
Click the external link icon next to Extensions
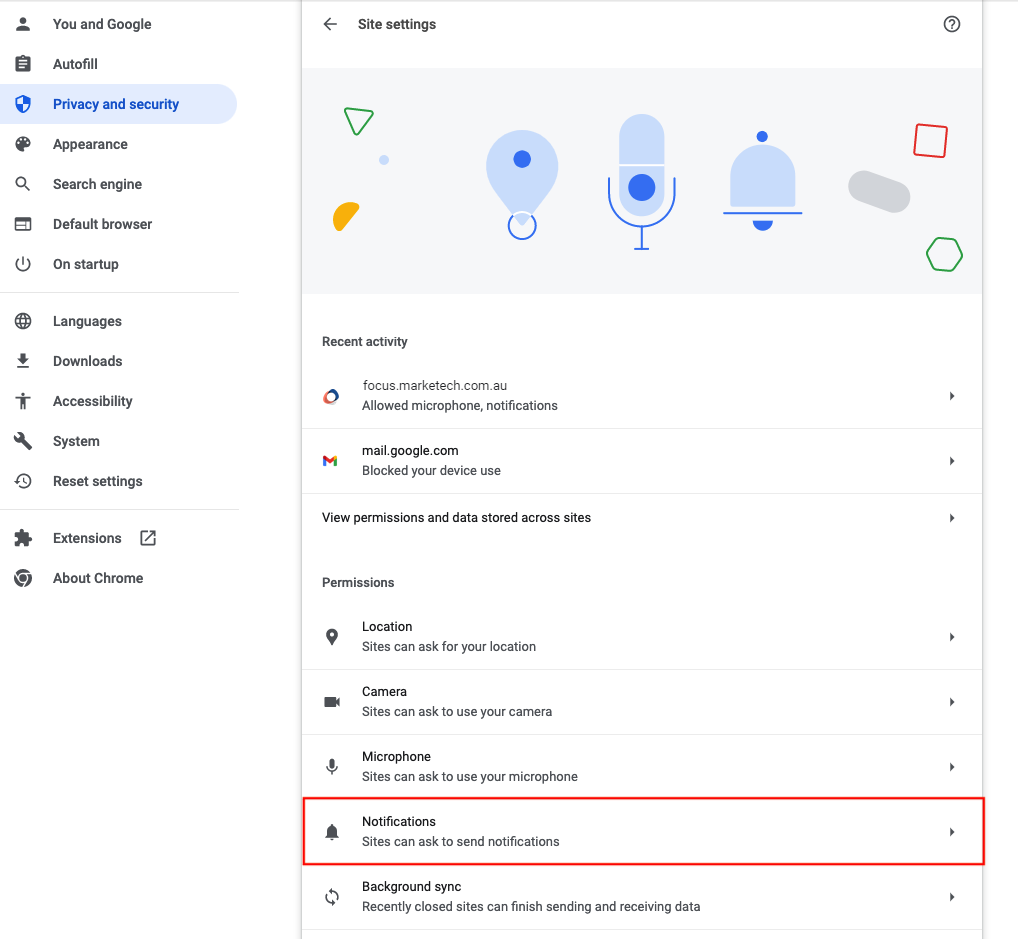[x=148, y=538]
